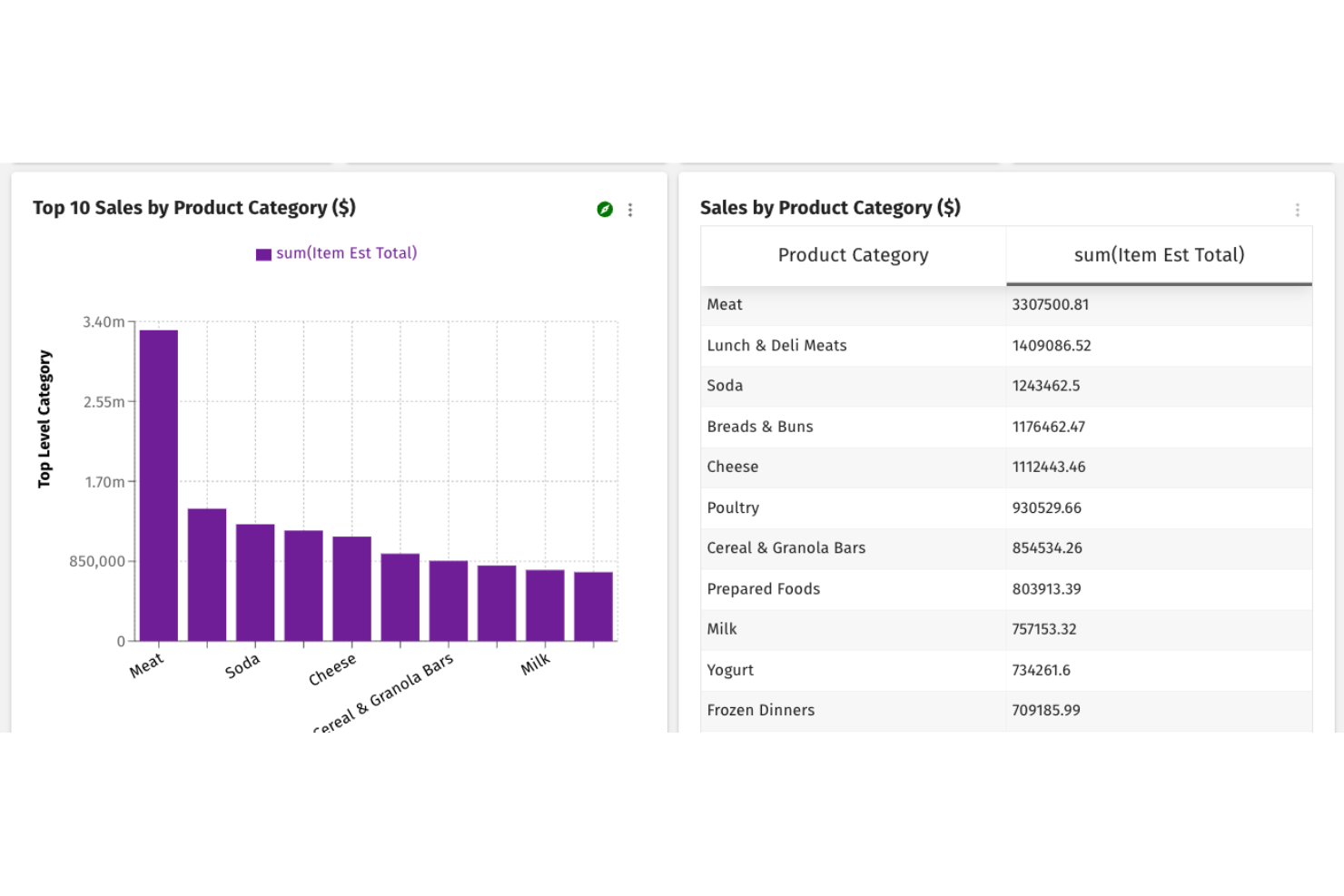
Task: Click the Sales by Product Category ($) table title
Action: click(x=830, y=208)
